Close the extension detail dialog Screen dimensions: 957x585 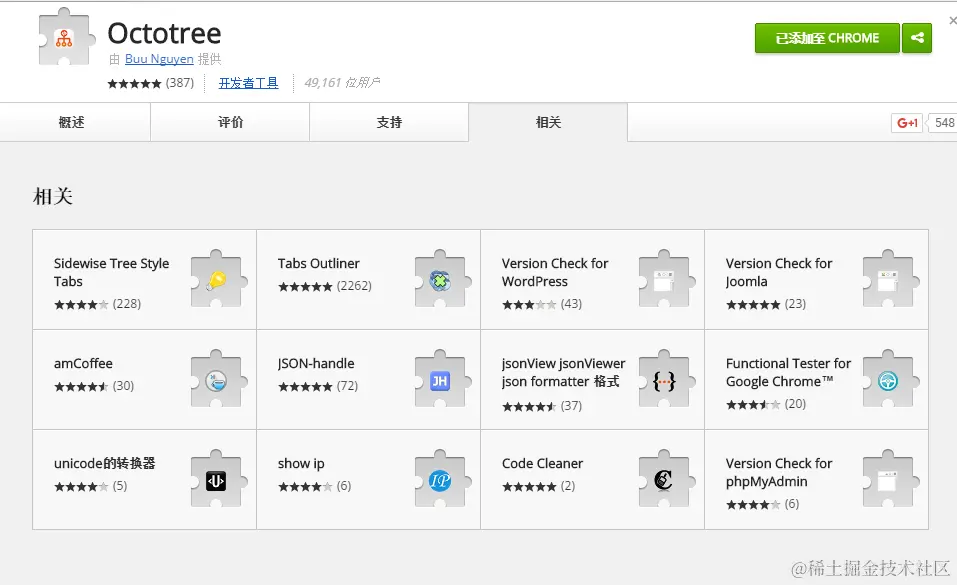click(952, 21)
